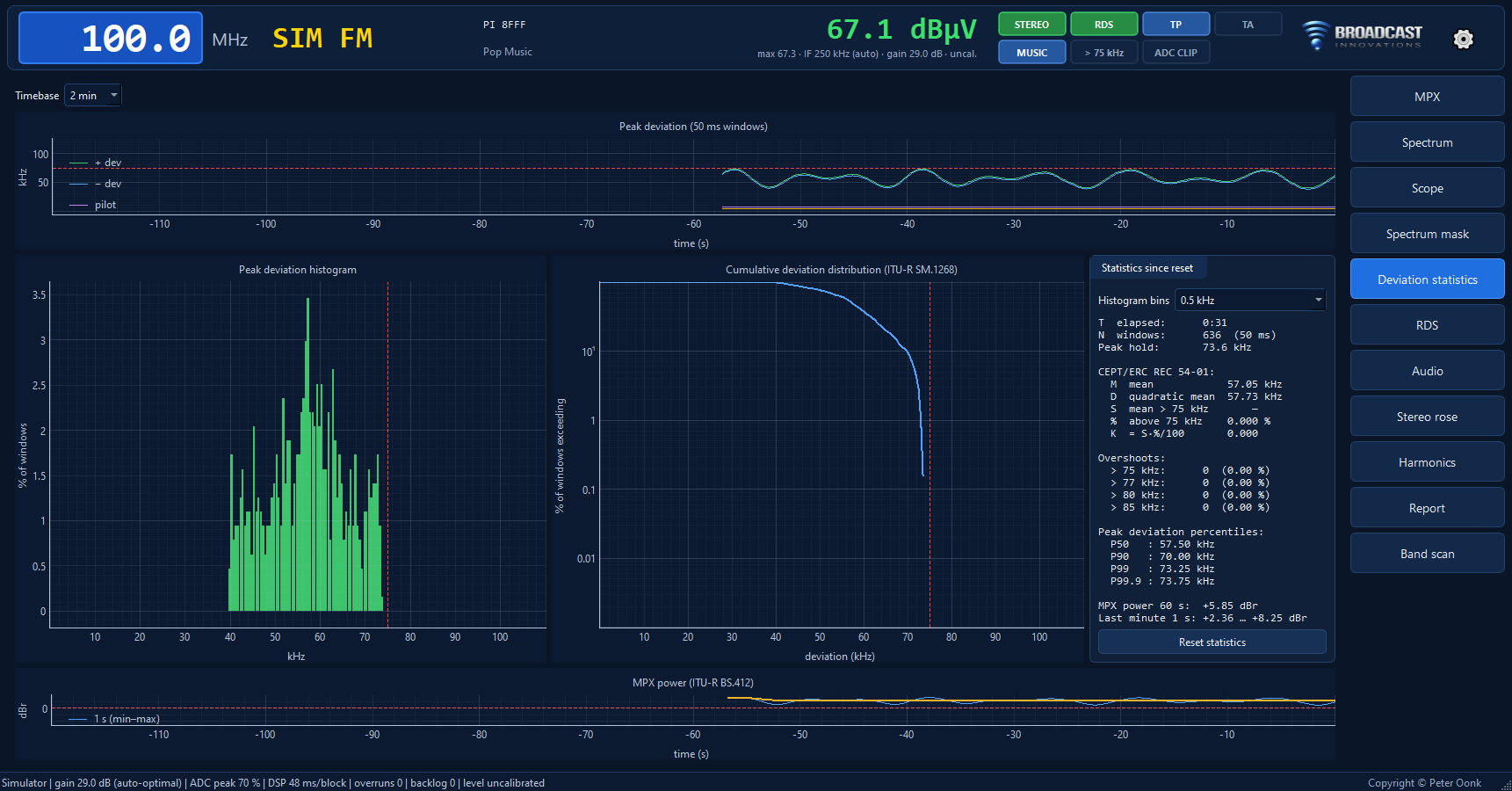Click the ADC peak 70 % status entry
The height and width of the screenshot is (791, 1512).
(x=225, y=783)
